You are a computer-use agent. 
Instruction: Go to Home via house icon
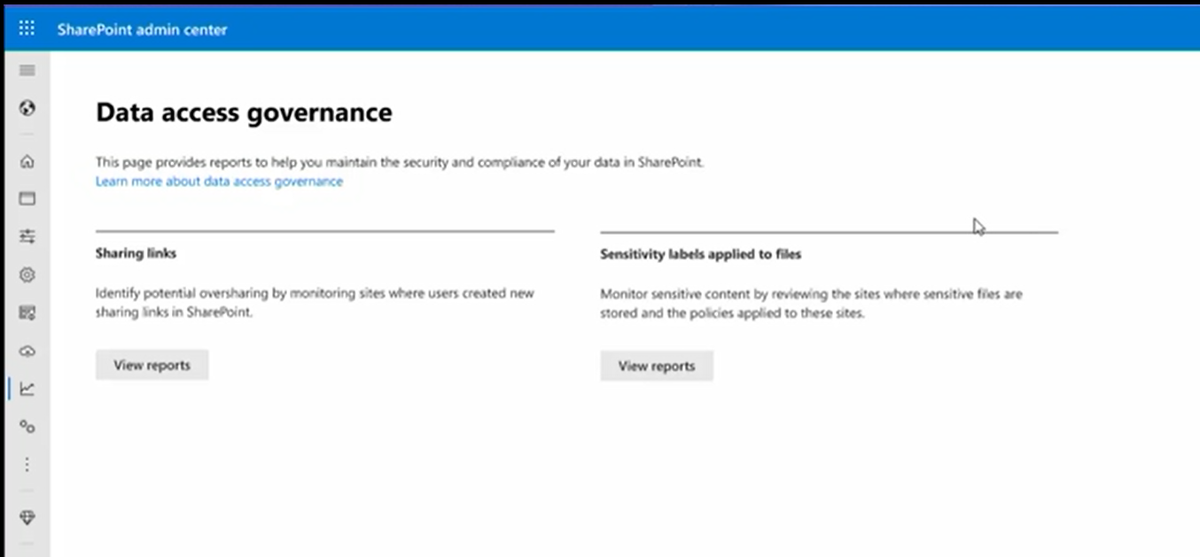point(27,161)
